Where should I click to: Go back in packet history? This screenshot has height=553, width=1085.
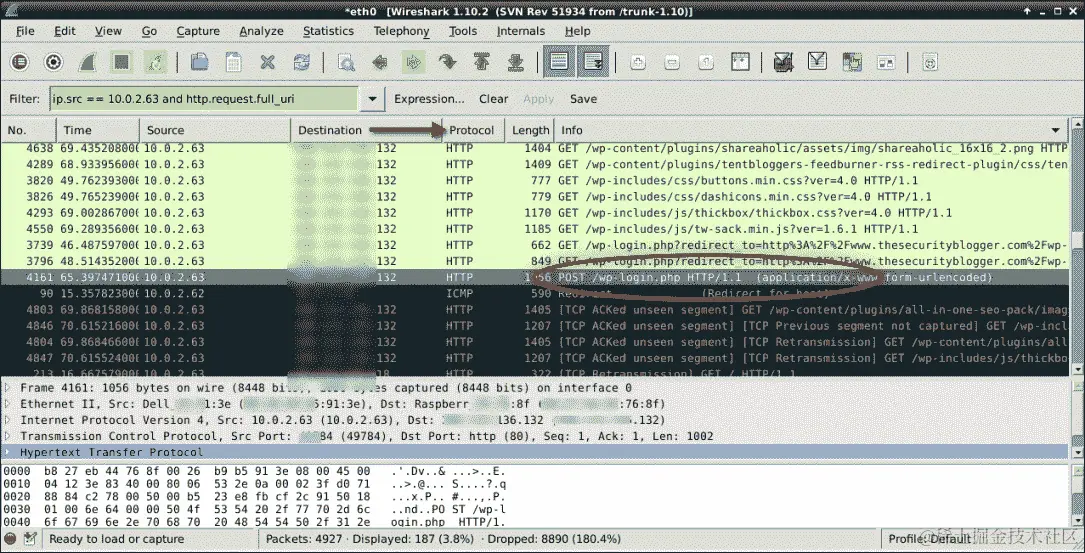point(380,62)
